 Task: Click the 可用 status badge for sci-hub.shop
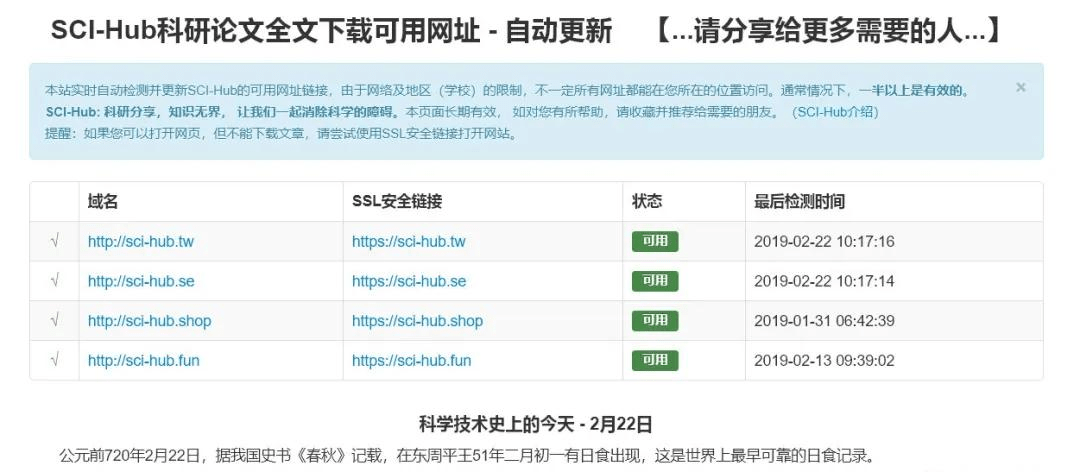click(655, 321)
